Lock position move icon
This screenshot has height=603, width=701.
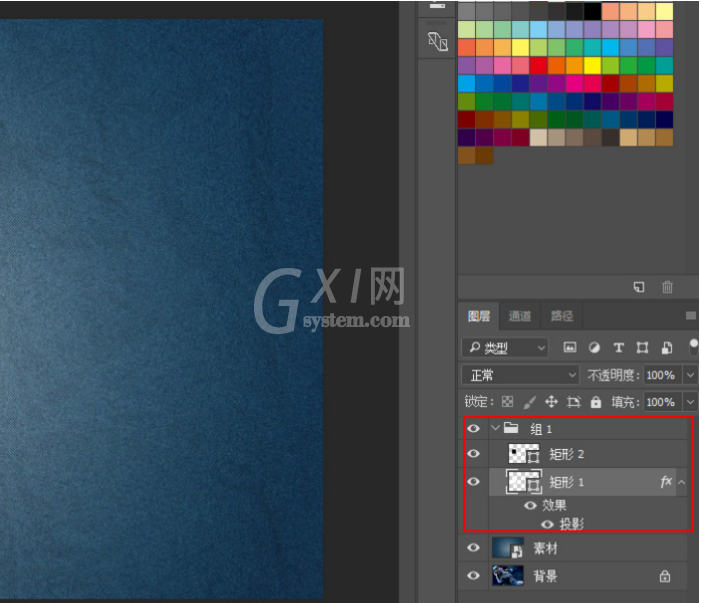pos(551,401)
